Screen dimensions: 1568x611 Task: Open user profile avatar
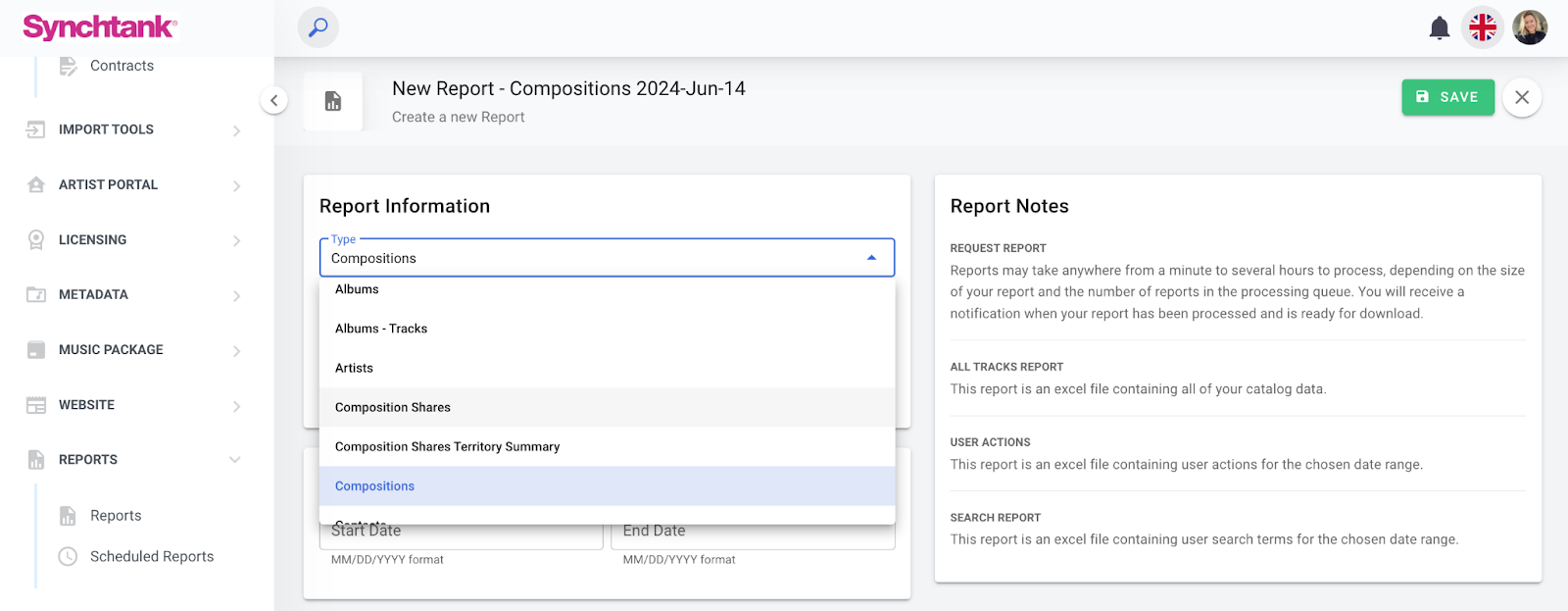tap(1529, 27)
